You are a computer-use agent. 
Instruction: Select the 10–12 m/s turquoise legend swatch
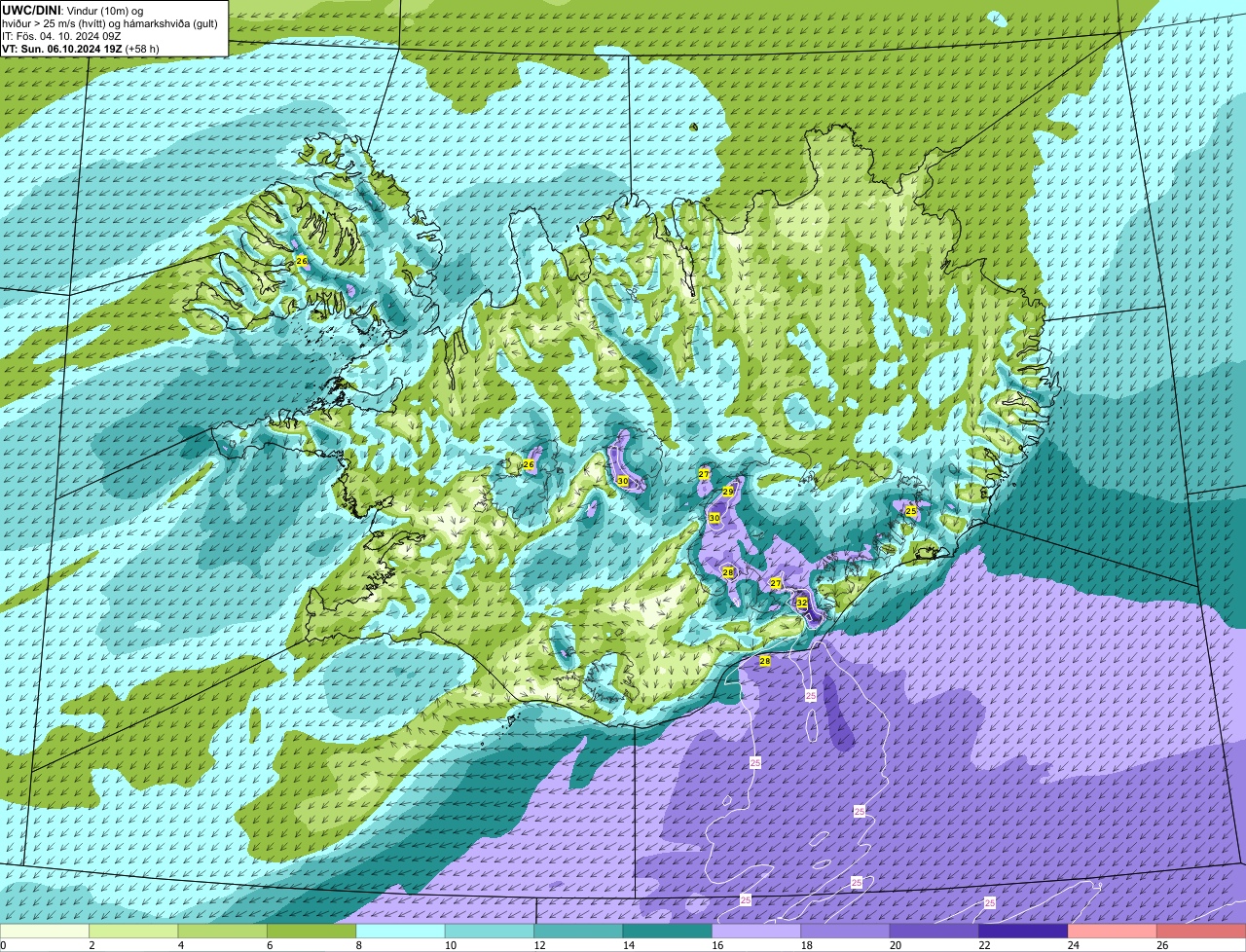490,932
